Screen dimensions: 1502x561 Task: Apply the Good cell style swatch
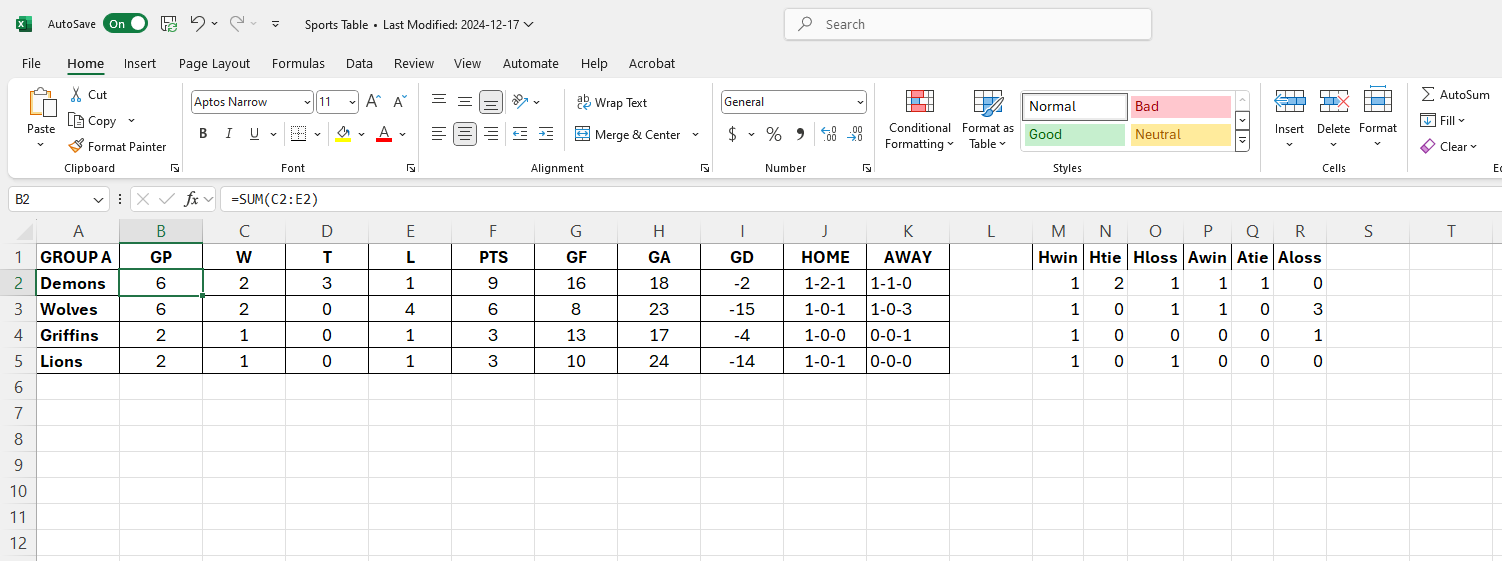point(1074,135)
